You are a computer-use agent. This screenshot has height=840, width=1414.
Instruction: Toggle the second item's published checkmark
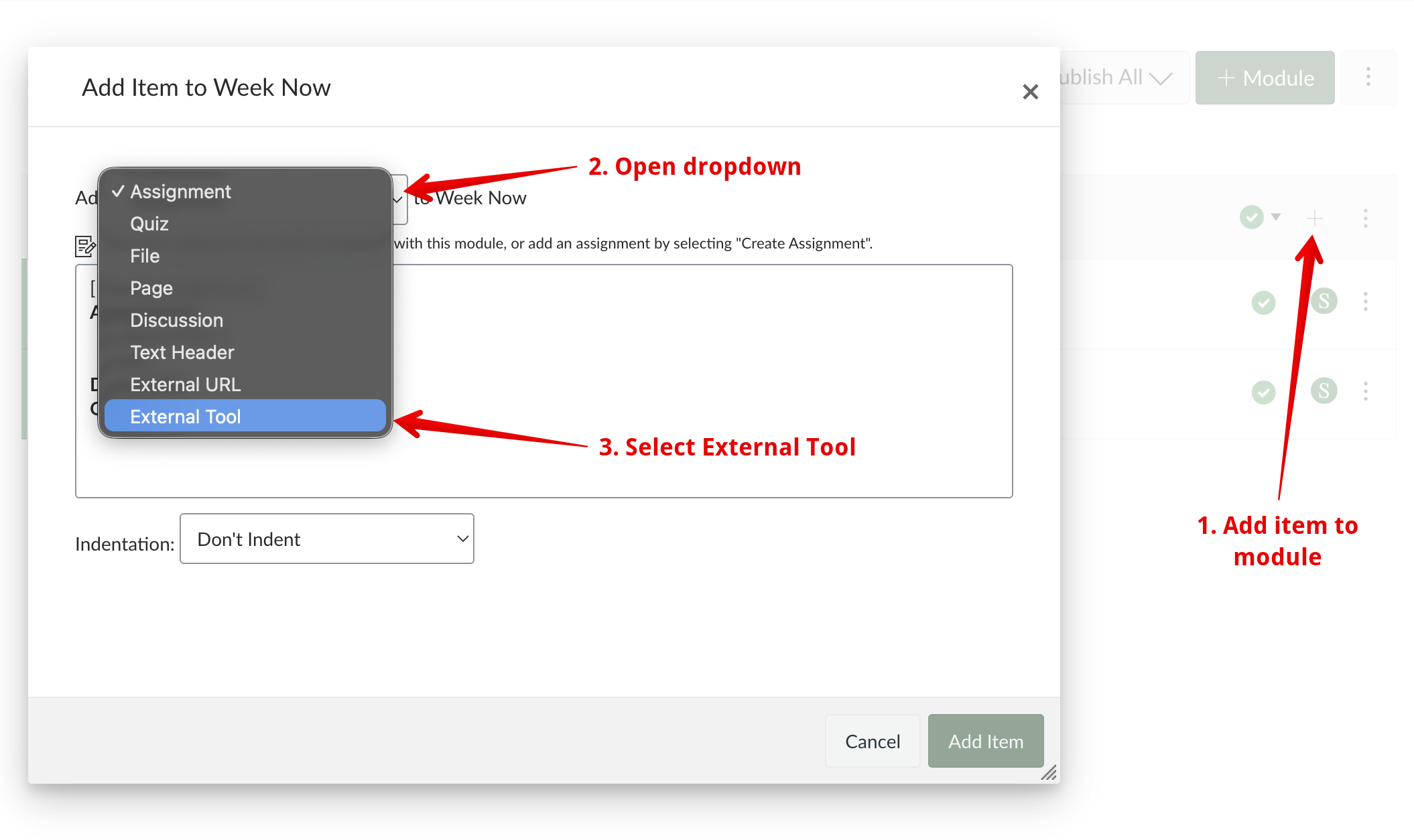point(1263,392)
